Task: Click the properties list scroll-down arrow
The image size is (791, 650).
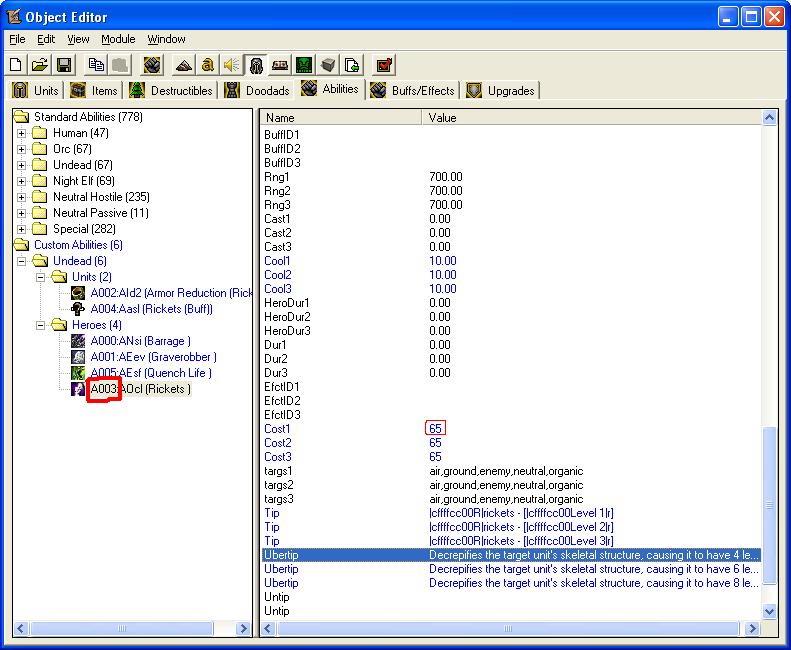Action: click(769, 611)
